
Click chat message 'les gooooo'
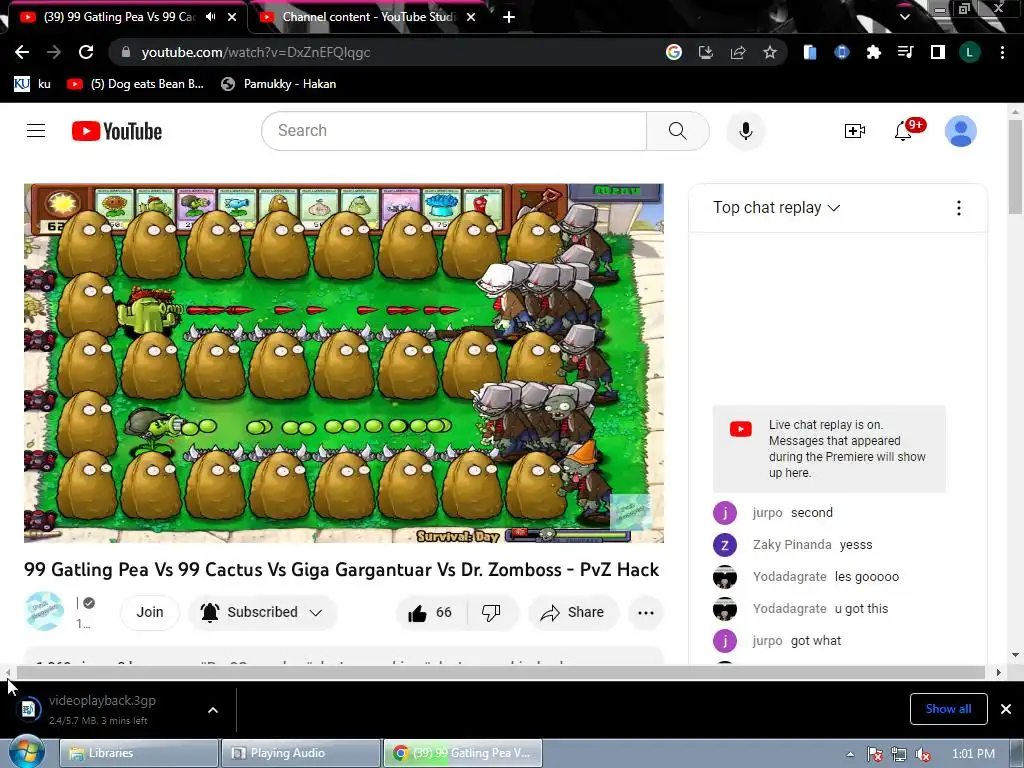coord(867,577)
